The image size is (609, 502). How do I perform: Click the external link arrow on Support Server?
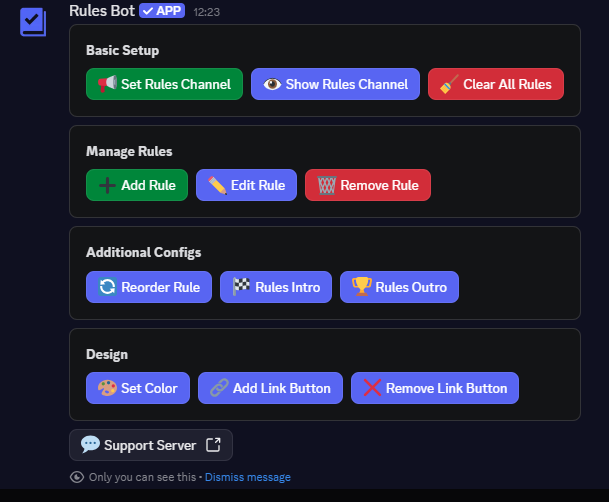click(213, 445)
